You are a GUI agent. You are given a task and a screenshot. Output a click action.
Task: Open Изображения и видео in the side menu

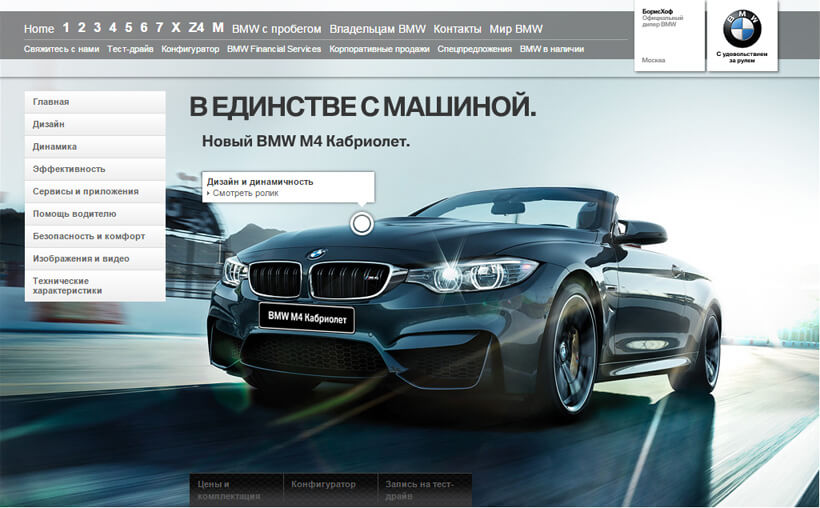pos(95,259)
